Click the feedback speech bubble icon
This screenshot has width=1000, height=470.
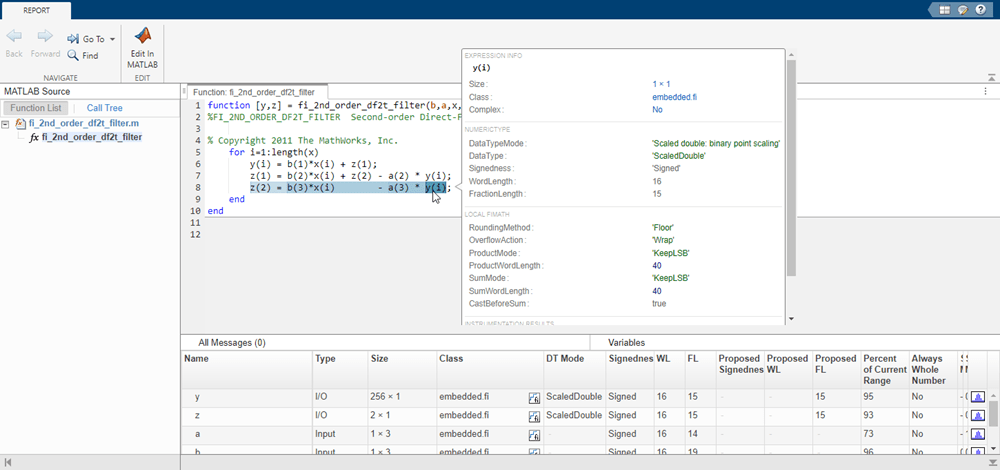coord(965,10)
